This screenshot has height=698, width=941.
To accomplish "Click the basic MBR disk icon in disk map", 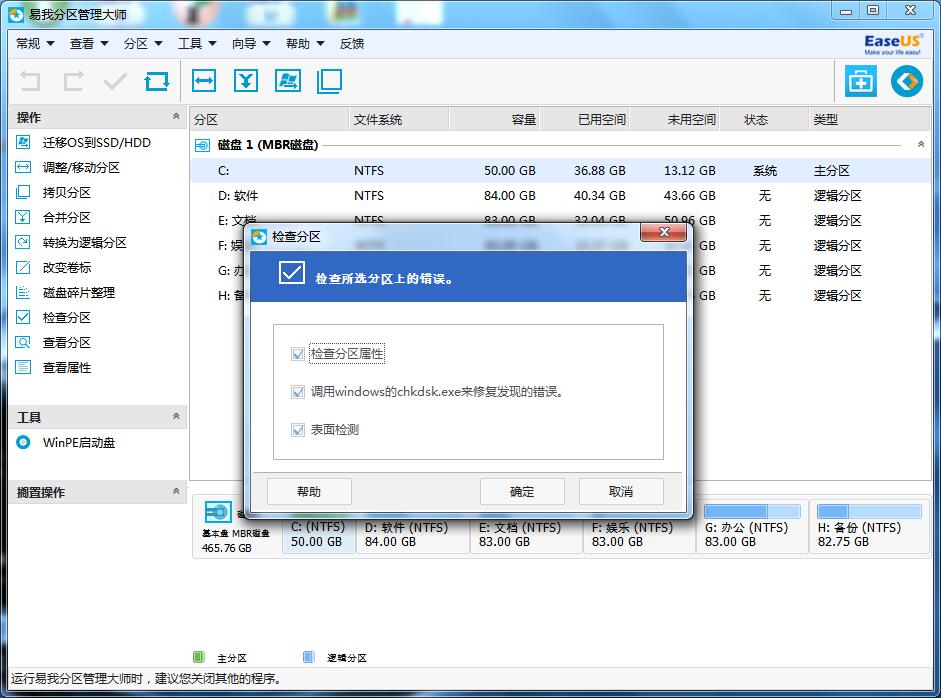I will click(218, 512).
